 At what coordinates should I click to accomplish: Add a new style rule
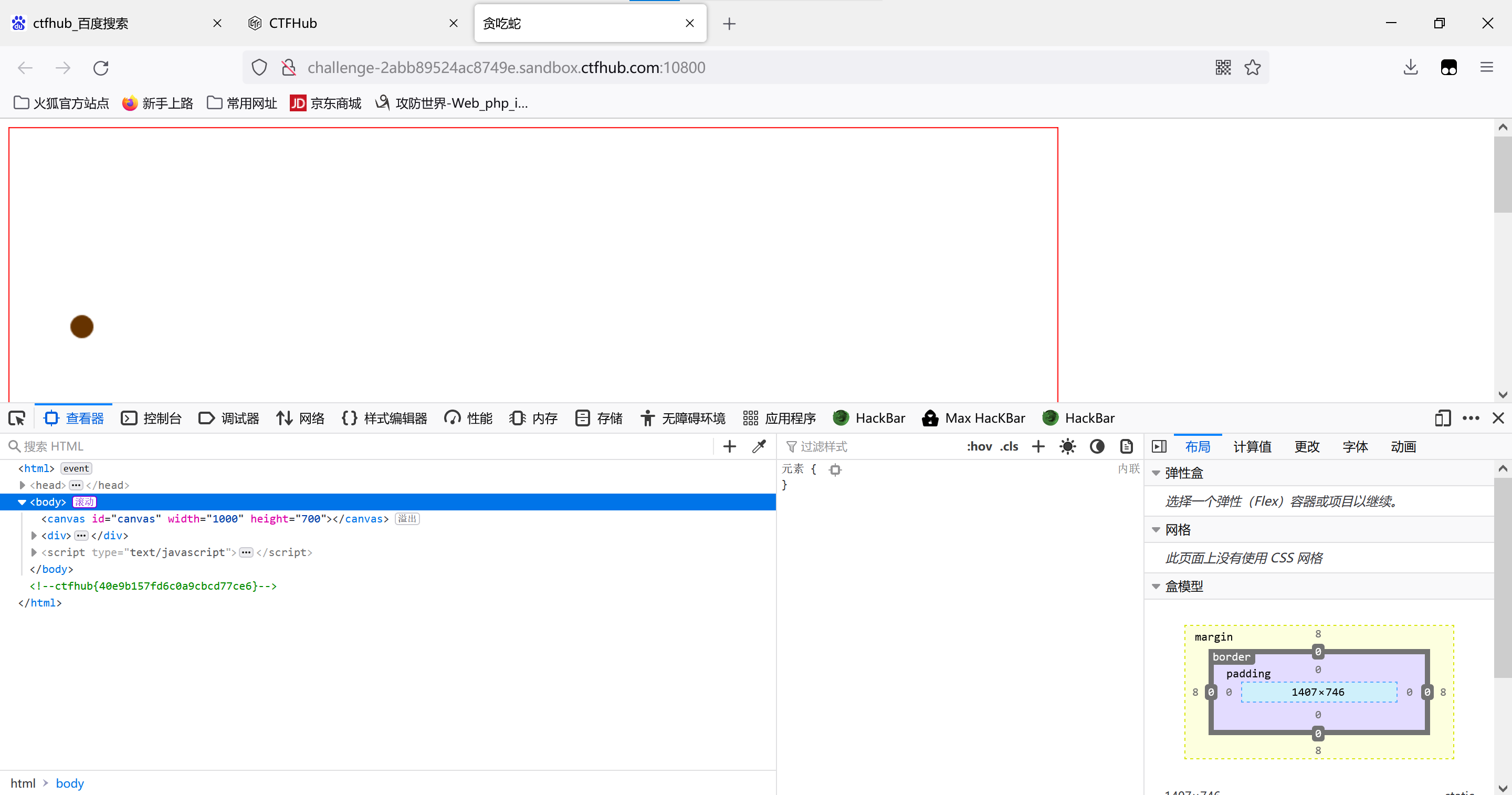[x=1038, y=446]
